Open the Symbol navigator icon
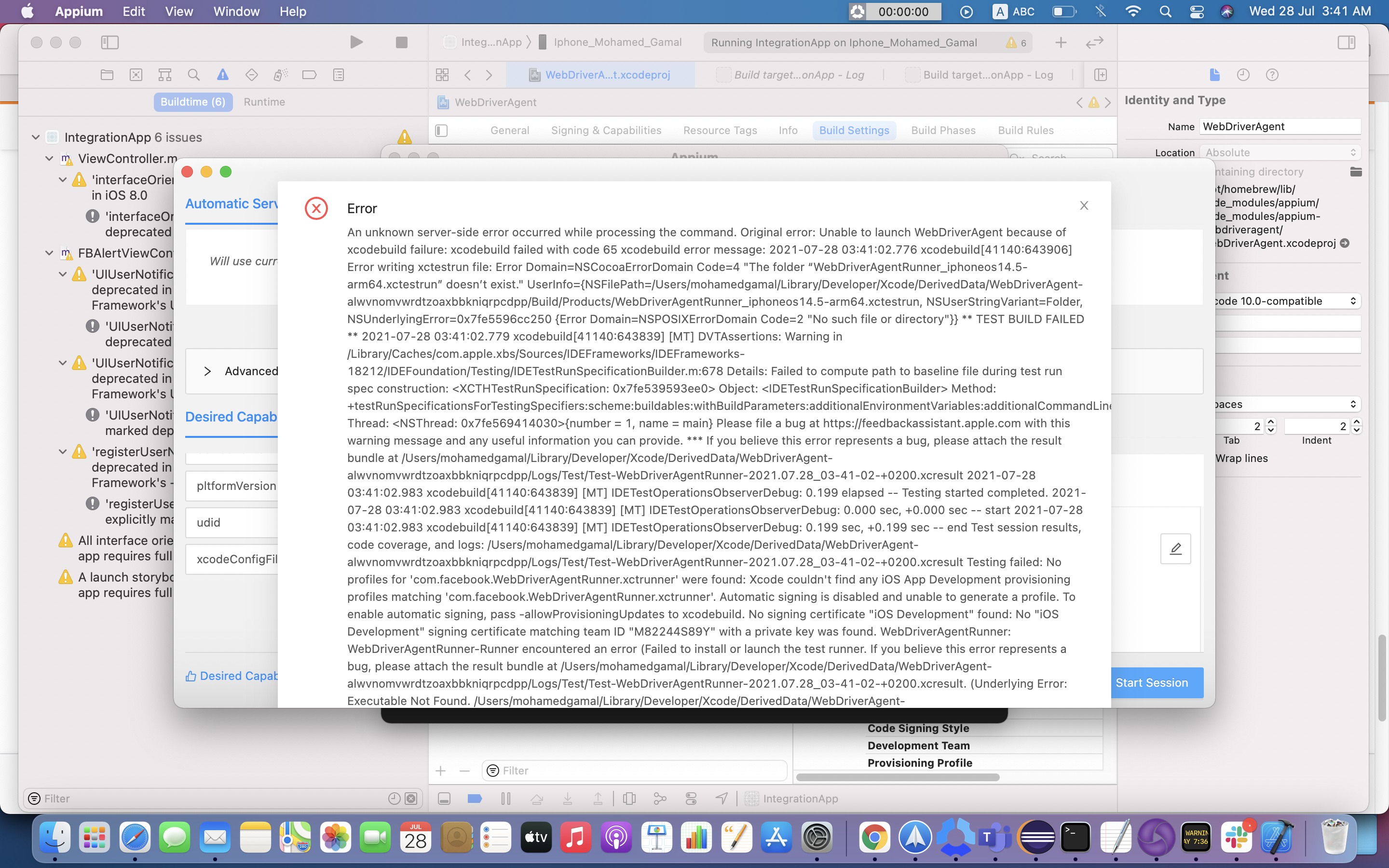This screenshot has height=868, width=1389. click(x=165, y=75)
